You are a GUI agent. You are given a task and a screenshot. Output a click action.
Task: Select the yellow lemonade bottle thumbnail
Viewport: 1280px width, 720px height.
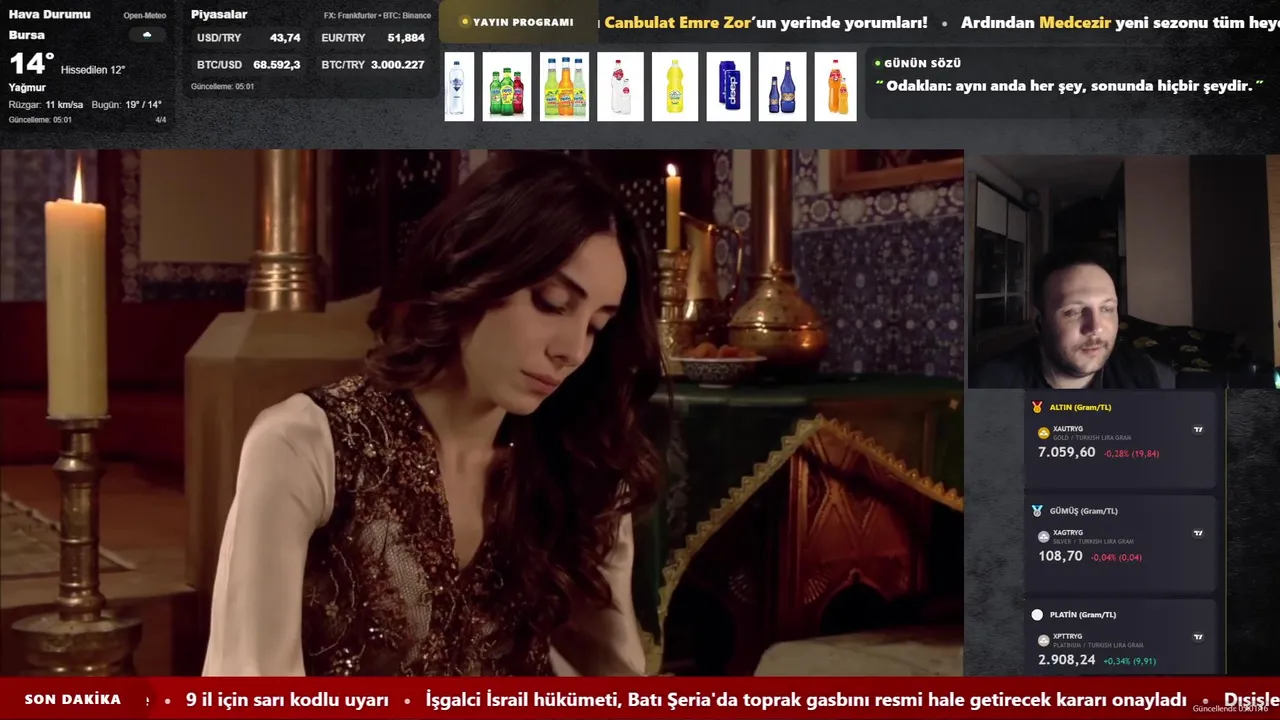click(x=674, y=87)
